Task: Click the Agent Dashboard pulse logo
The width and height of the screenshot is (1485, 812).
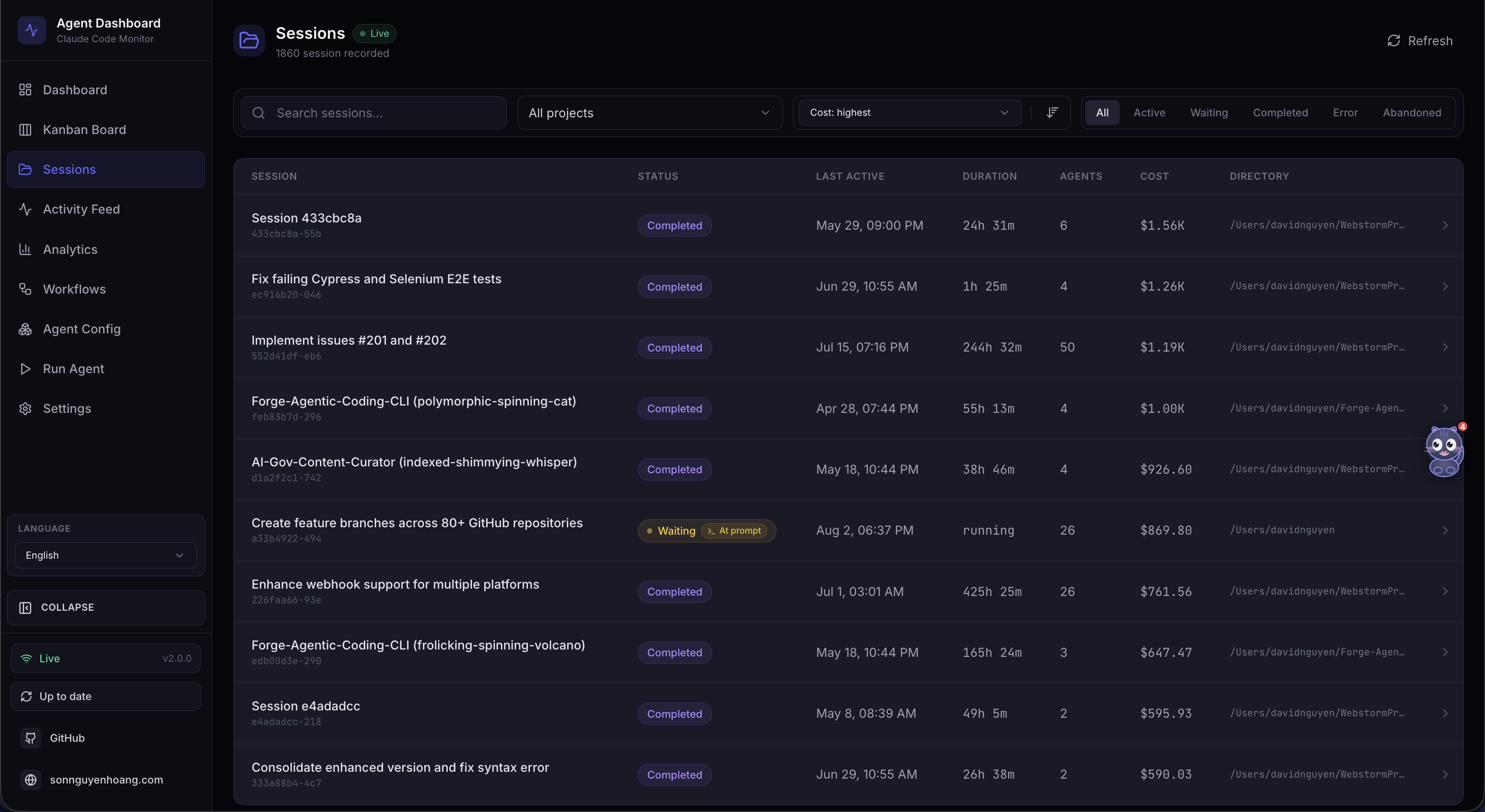Action: click(32, 30)
